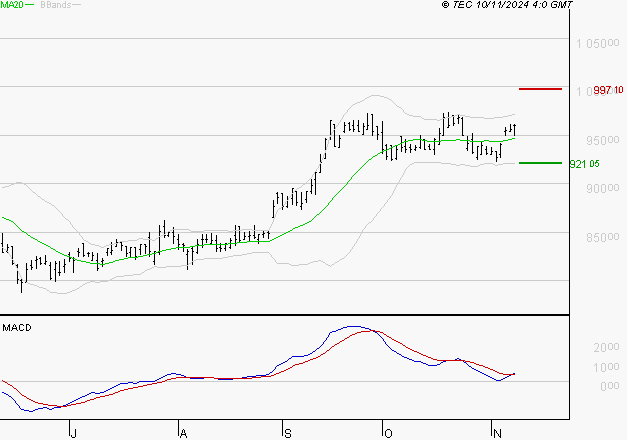
Task: Click the N month marker on time axis
Action: 497,433
